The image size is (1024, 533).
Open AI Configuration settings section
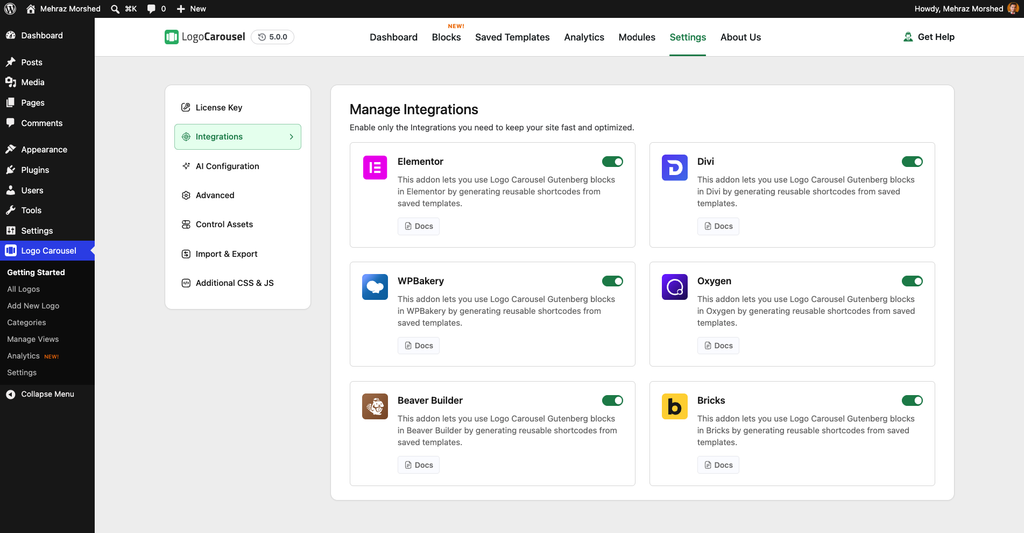click(x=238, y=167)
